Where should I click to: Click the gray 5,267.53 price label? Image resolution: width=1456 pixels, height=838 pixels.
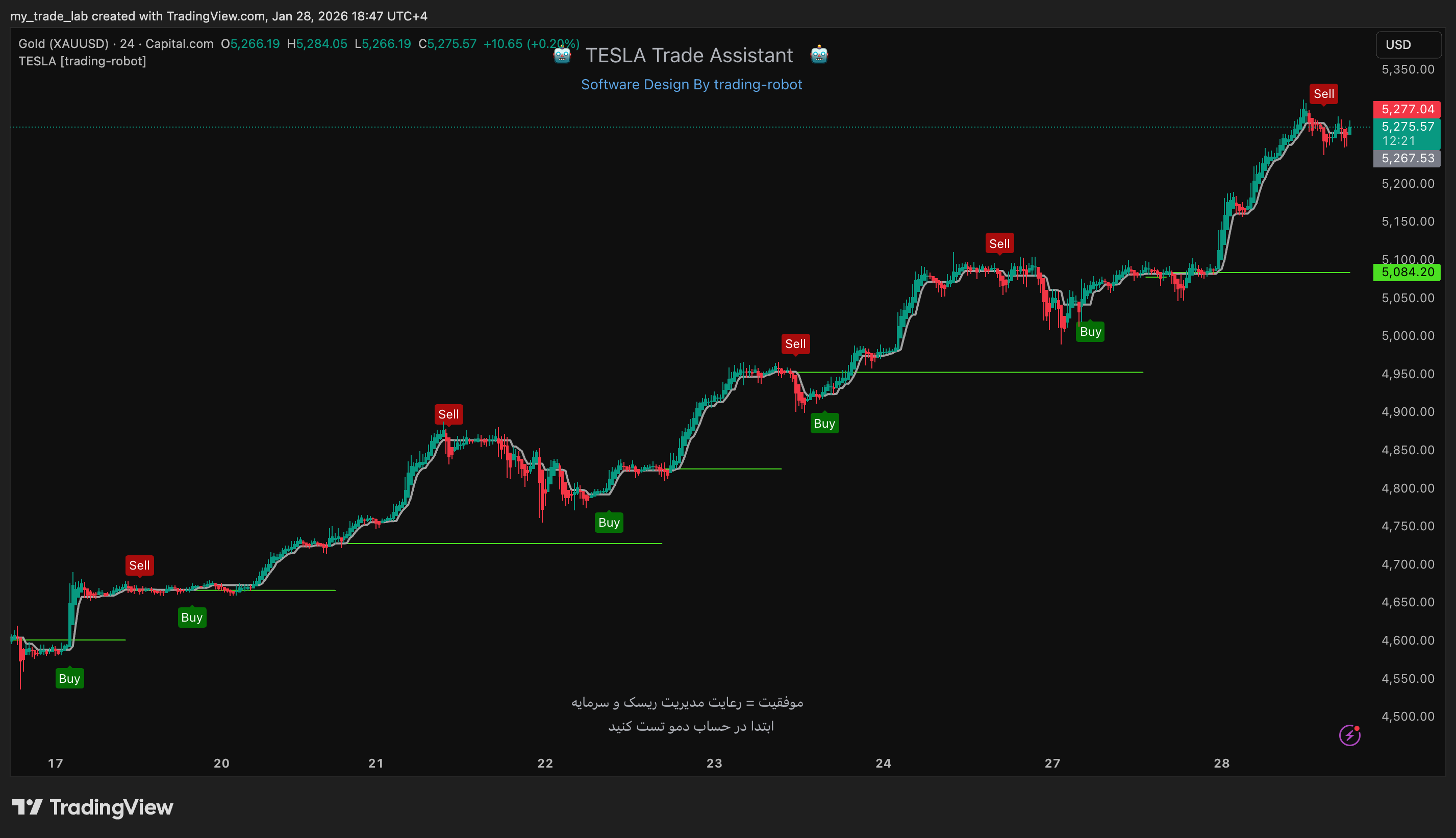click(x=1407, y=158)
